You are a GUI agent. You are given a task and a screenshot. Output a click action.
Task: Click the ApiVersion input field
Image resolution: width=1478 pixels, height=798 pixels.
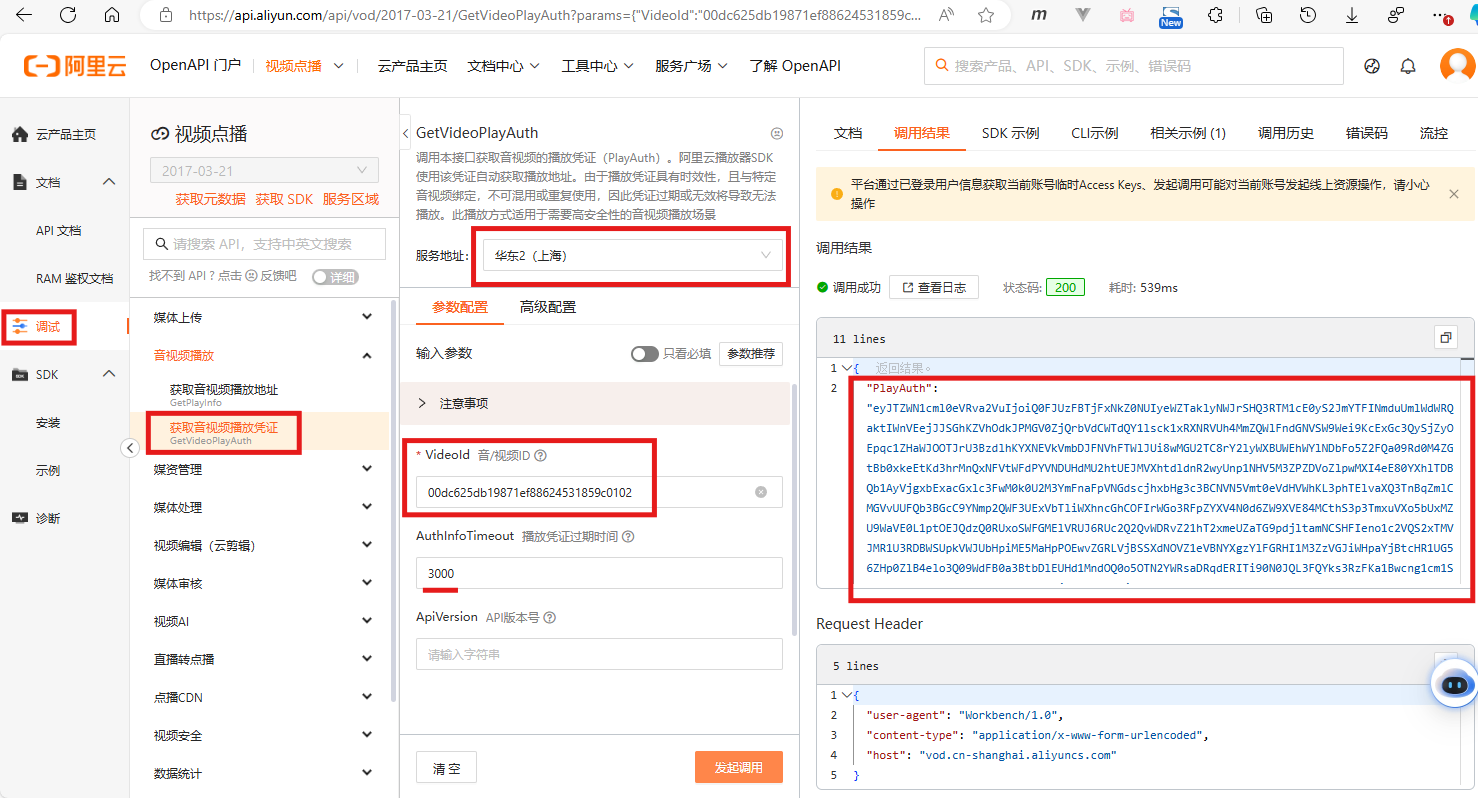599,654
